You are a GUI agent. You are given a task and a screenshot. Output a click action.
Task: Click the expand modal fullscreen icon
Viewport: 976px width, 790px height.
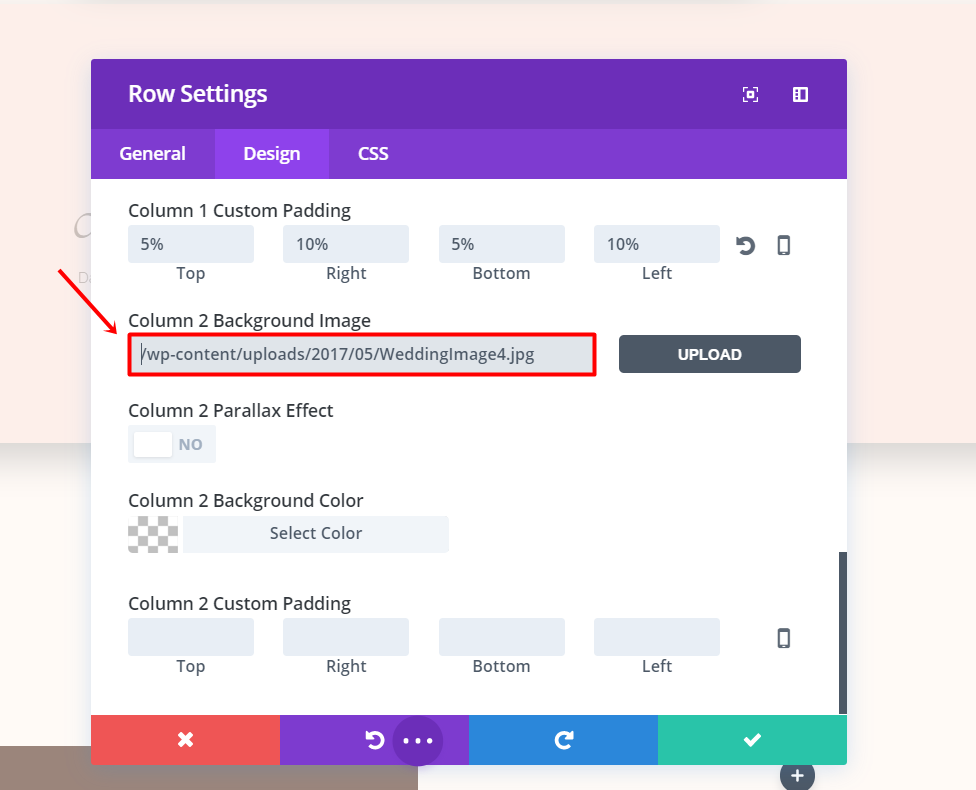click(x=750, y=94)
